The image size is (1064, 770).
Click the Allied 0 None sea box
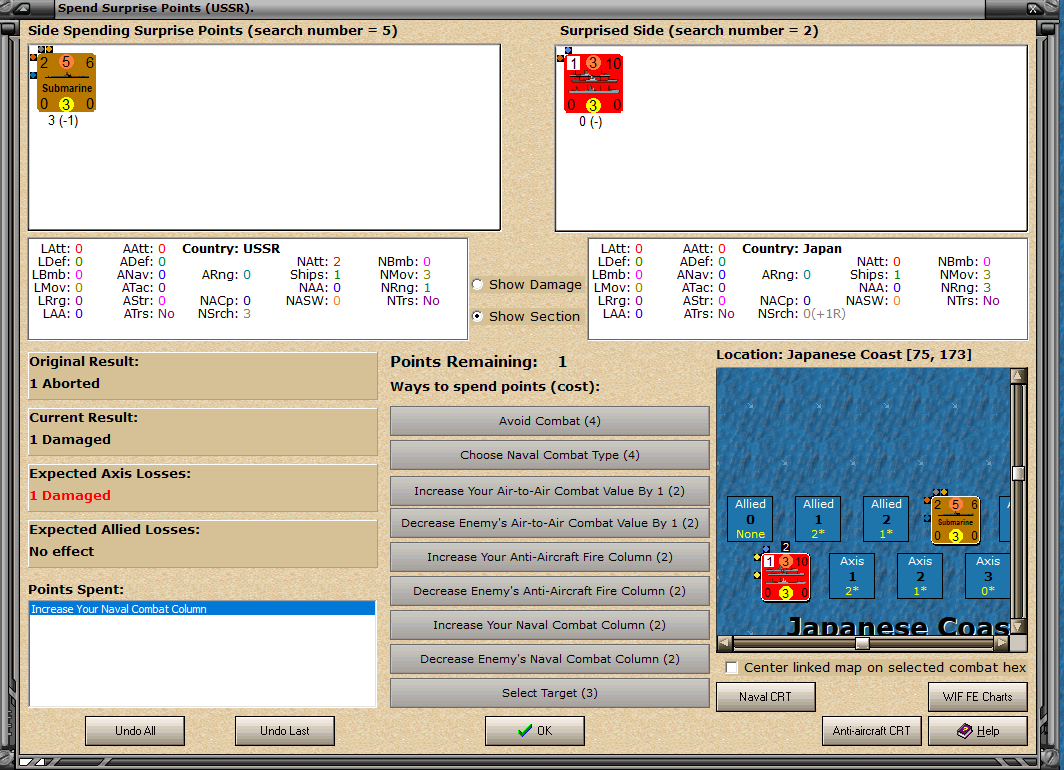(750, 519)
